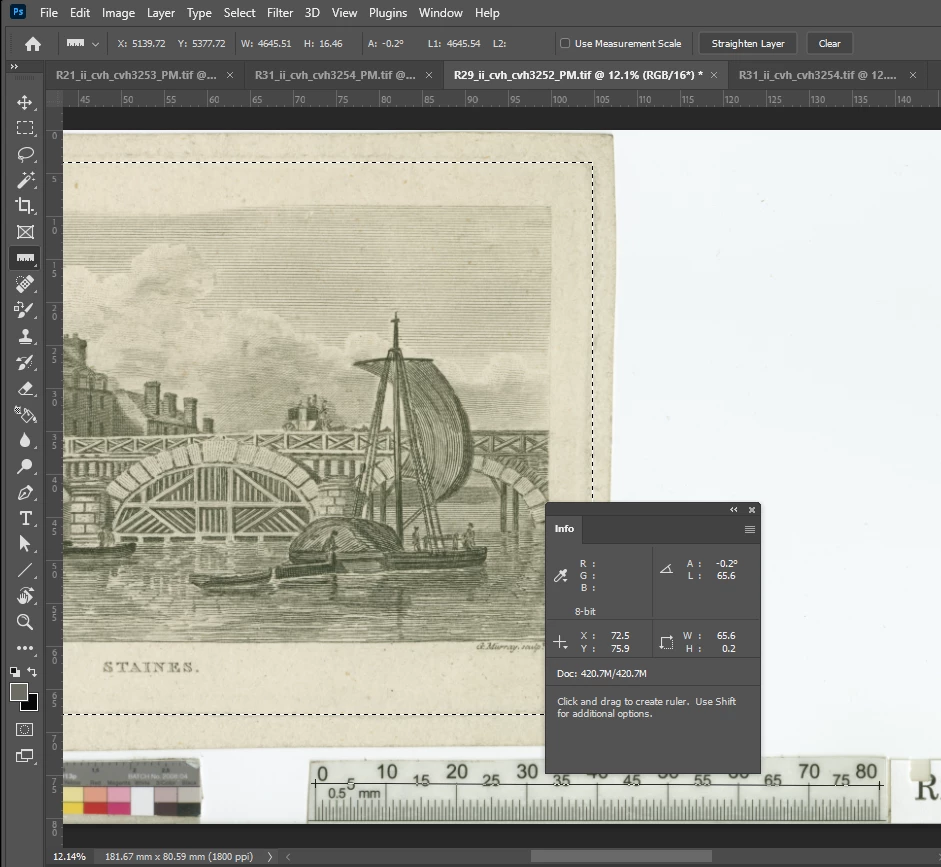
Task: Close the R21_ii_cvh_cvh3253_PM.tif tab
Action: [x=230, y=75]
